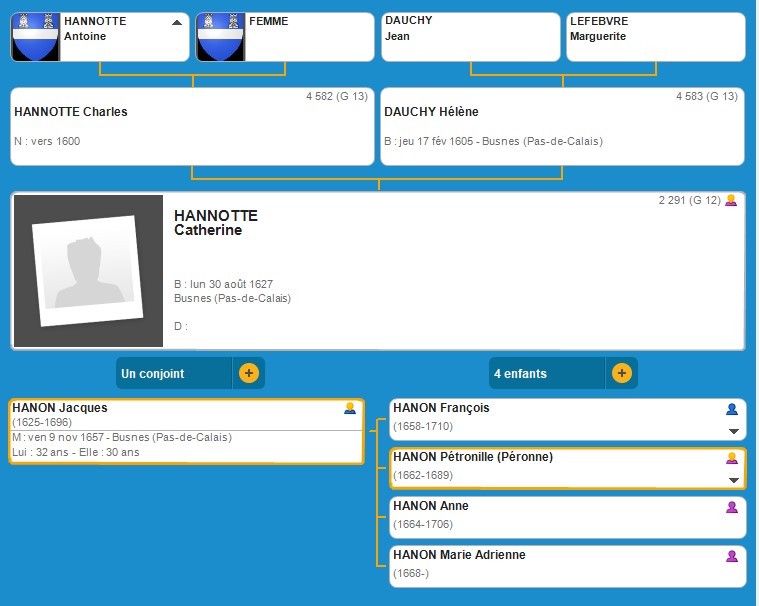Select LEFEBVRE Marguerite grandparent card
This screenshot has width=759, height=606.
tap(655, 37)
